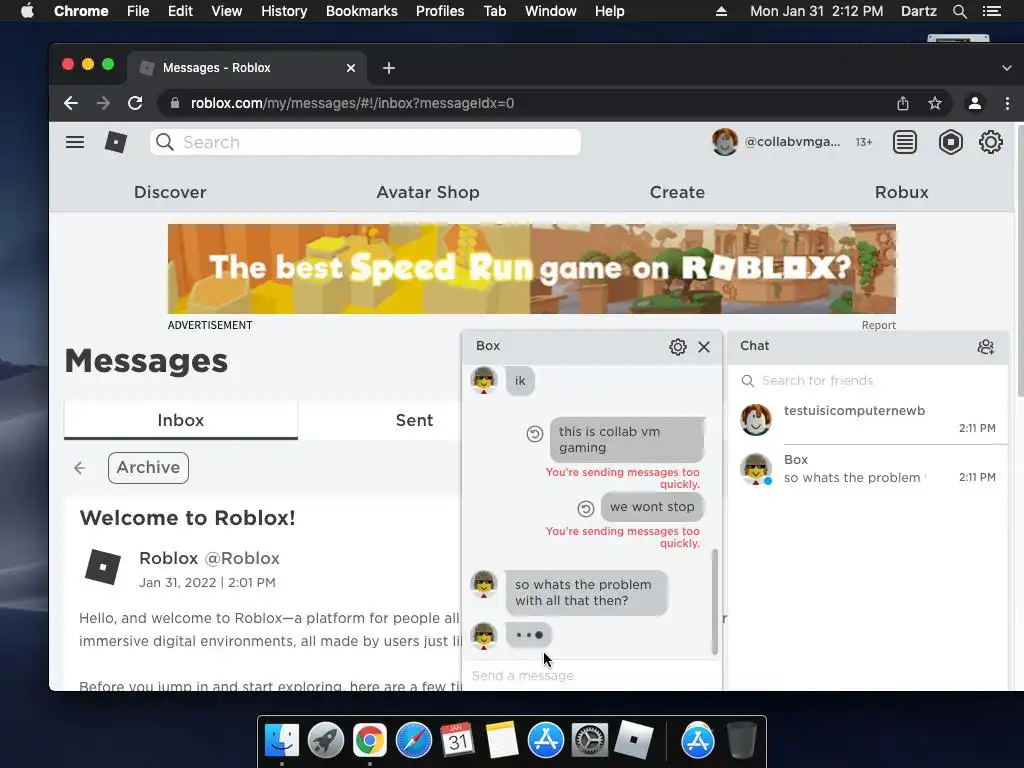Open the Roblox hamburger navigation menu
The width and height of the screenshot is (1024, 768).
tap(74, 142)
